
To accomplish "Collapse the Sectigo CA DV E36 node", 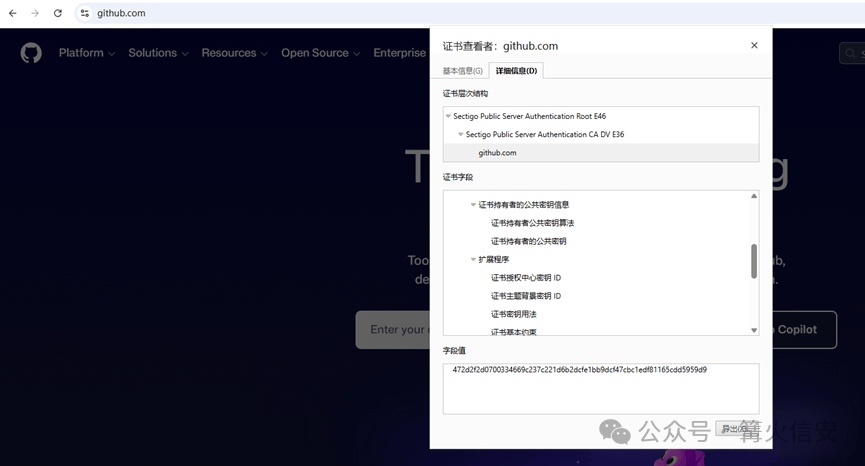I will pos(461,135).
